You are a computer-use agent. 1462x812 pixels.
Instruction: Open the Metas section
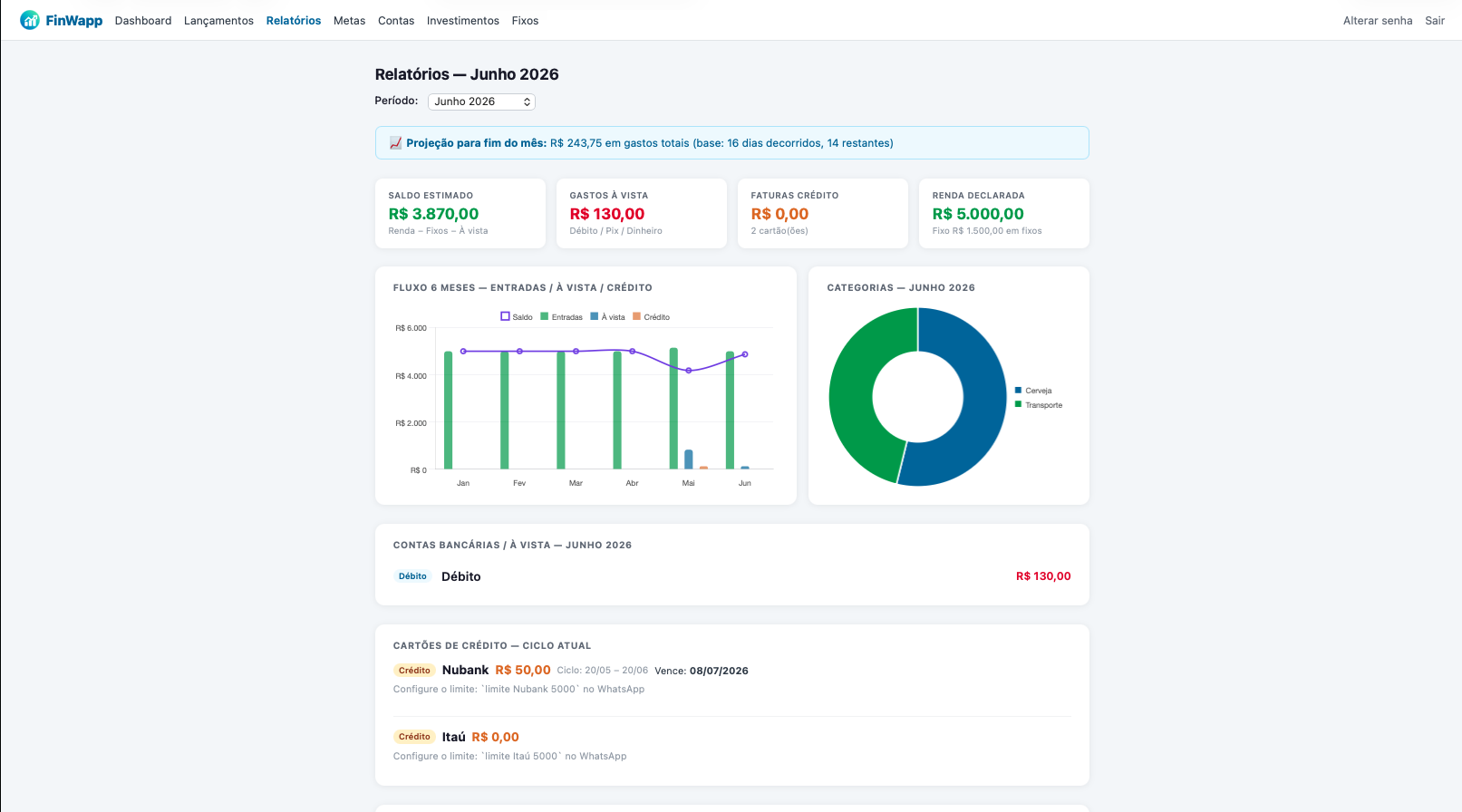(349, 21)
